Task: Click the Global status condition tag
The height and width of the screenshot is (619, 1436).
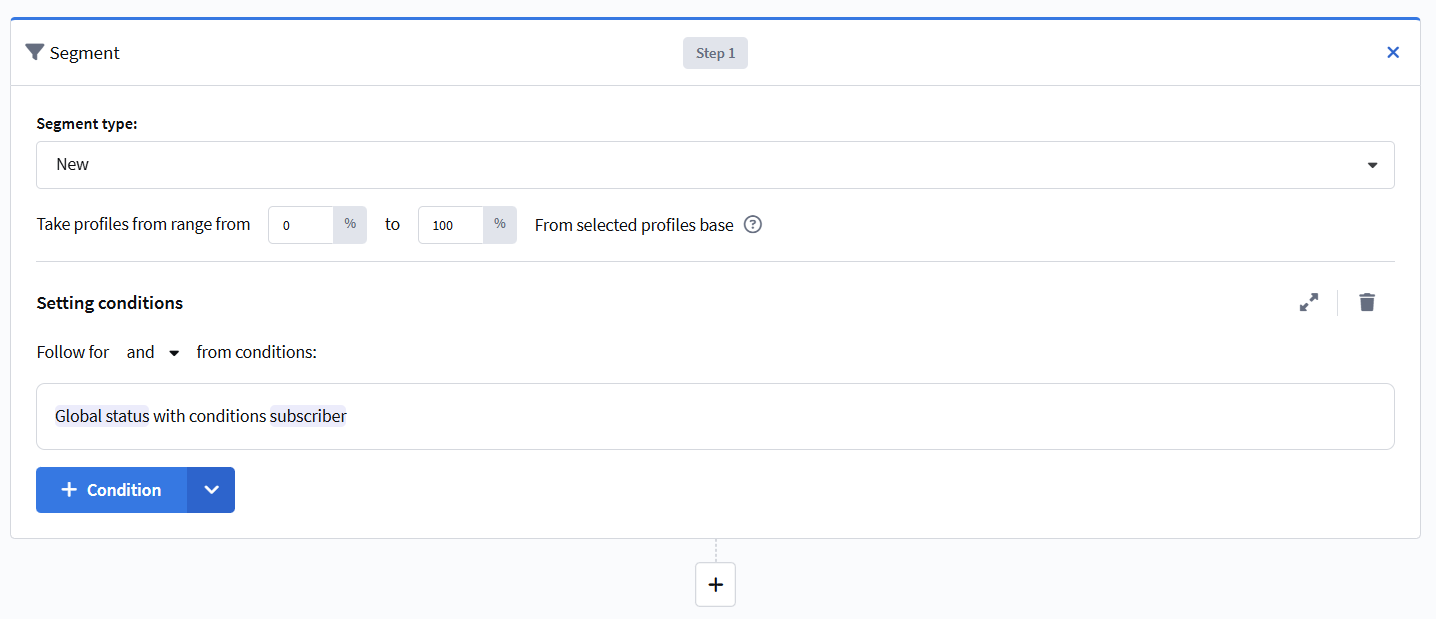Action: click(102, 416)
